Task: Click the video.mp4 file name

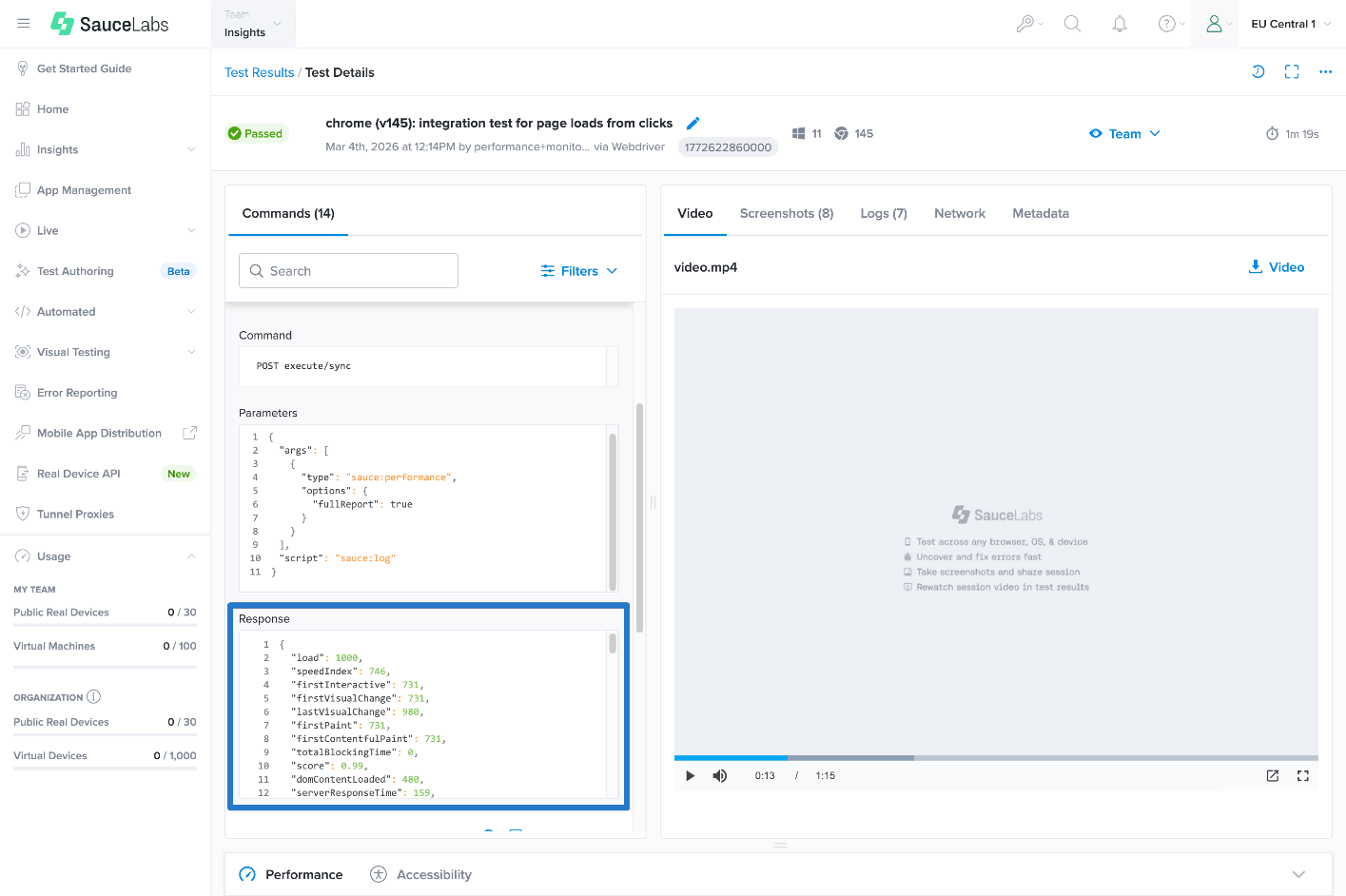Action: [706, 267]
